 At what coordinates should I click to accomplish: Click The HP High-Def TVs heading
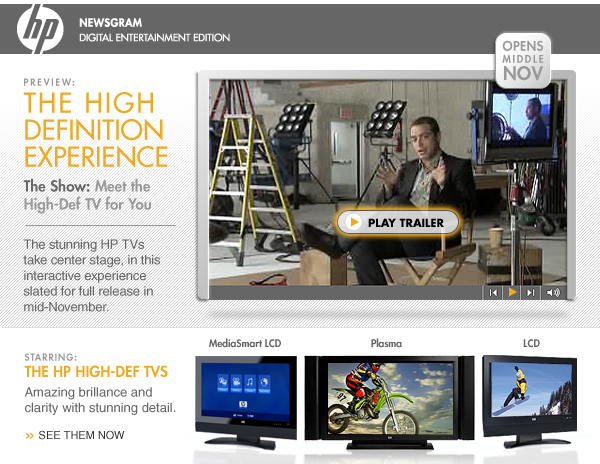coord(96,372)
